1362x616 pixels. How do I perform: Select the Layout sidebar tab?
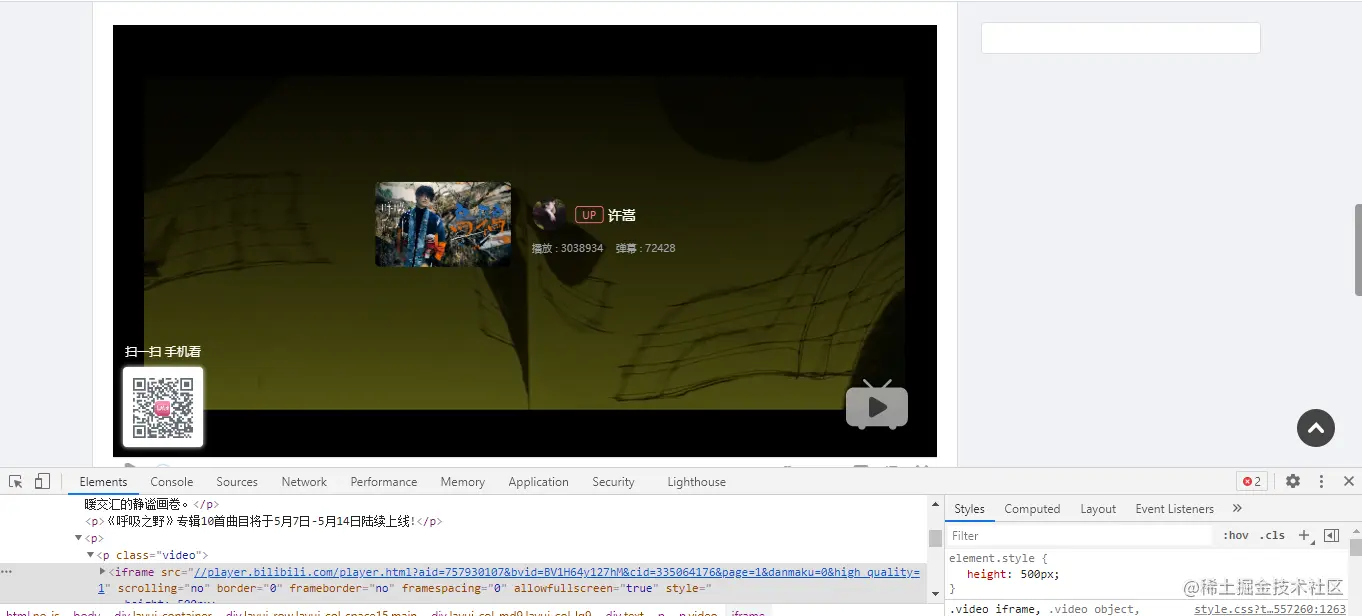click(x=1098, y=509)
